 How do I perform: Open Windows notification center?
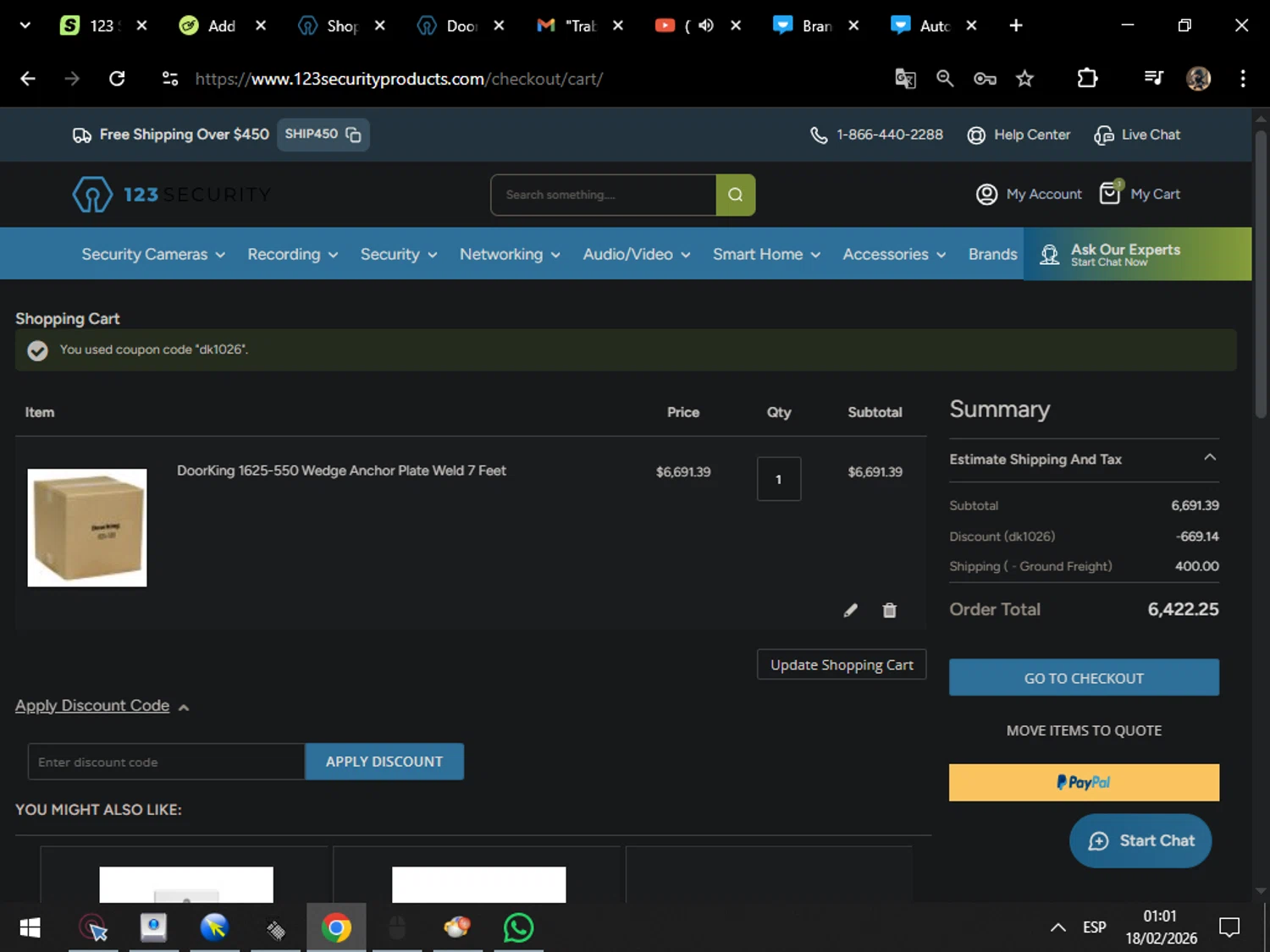coord(1229,927)
